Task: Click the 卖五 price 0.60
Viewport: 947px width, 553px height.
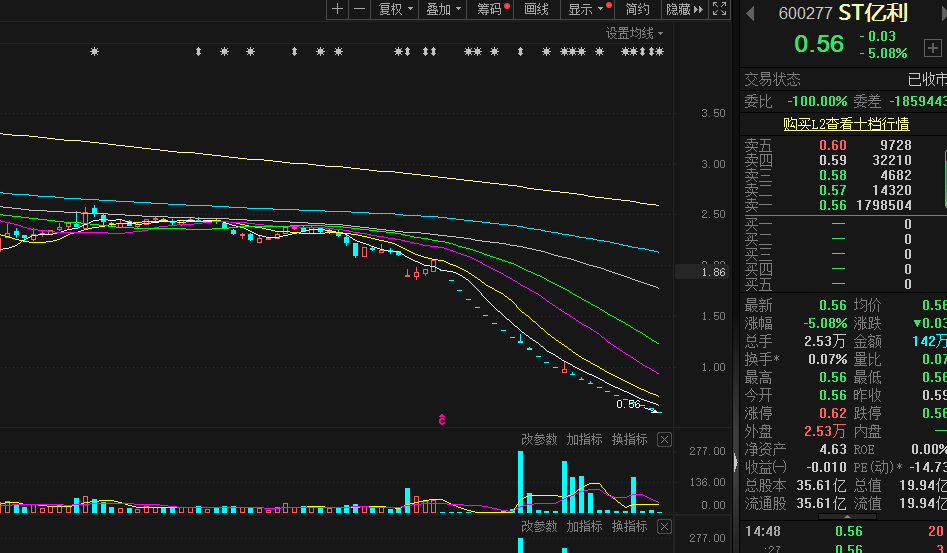Action: (x=832, y=145)
